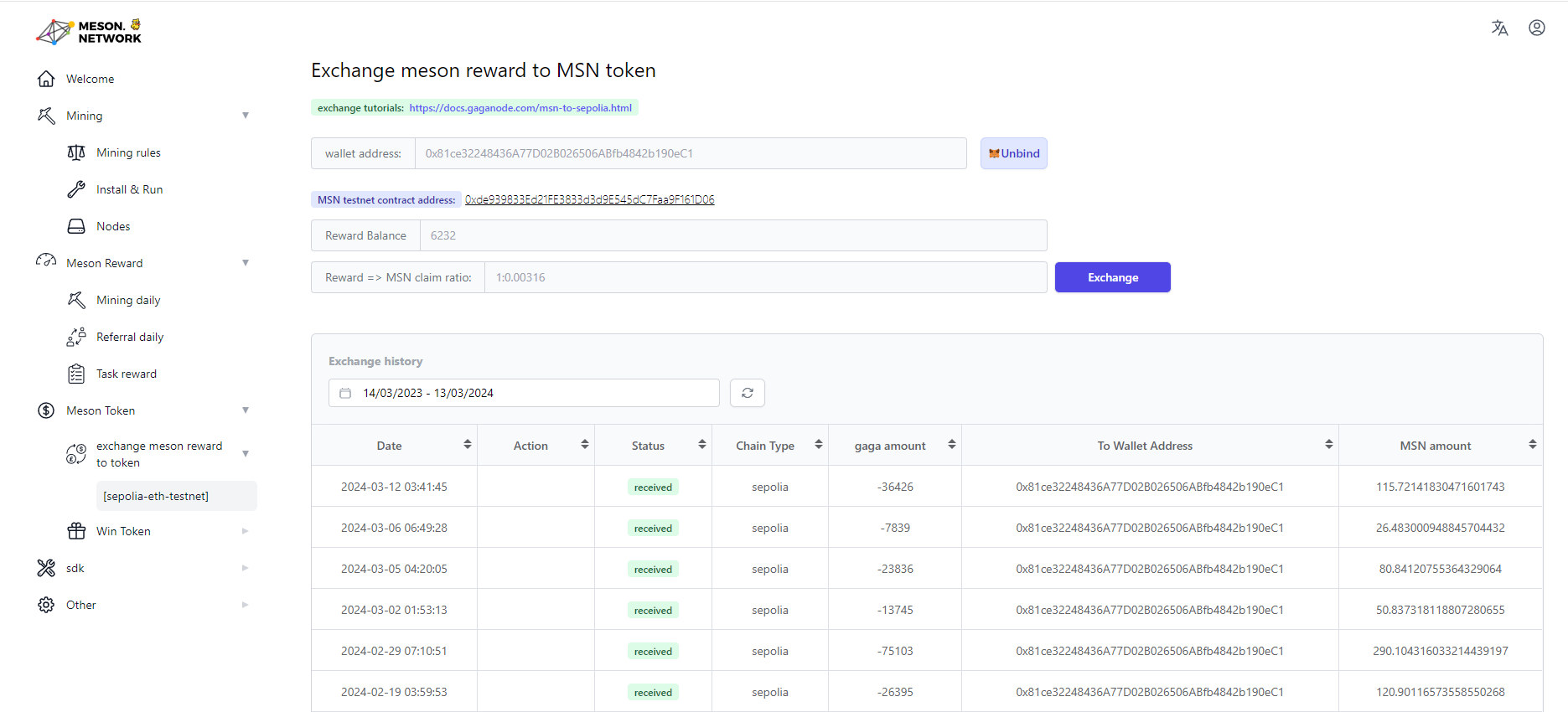This screenshot has height=712, width=1568.
Task: Click the Meson Reward gauge icon
Action: point(46,261)
